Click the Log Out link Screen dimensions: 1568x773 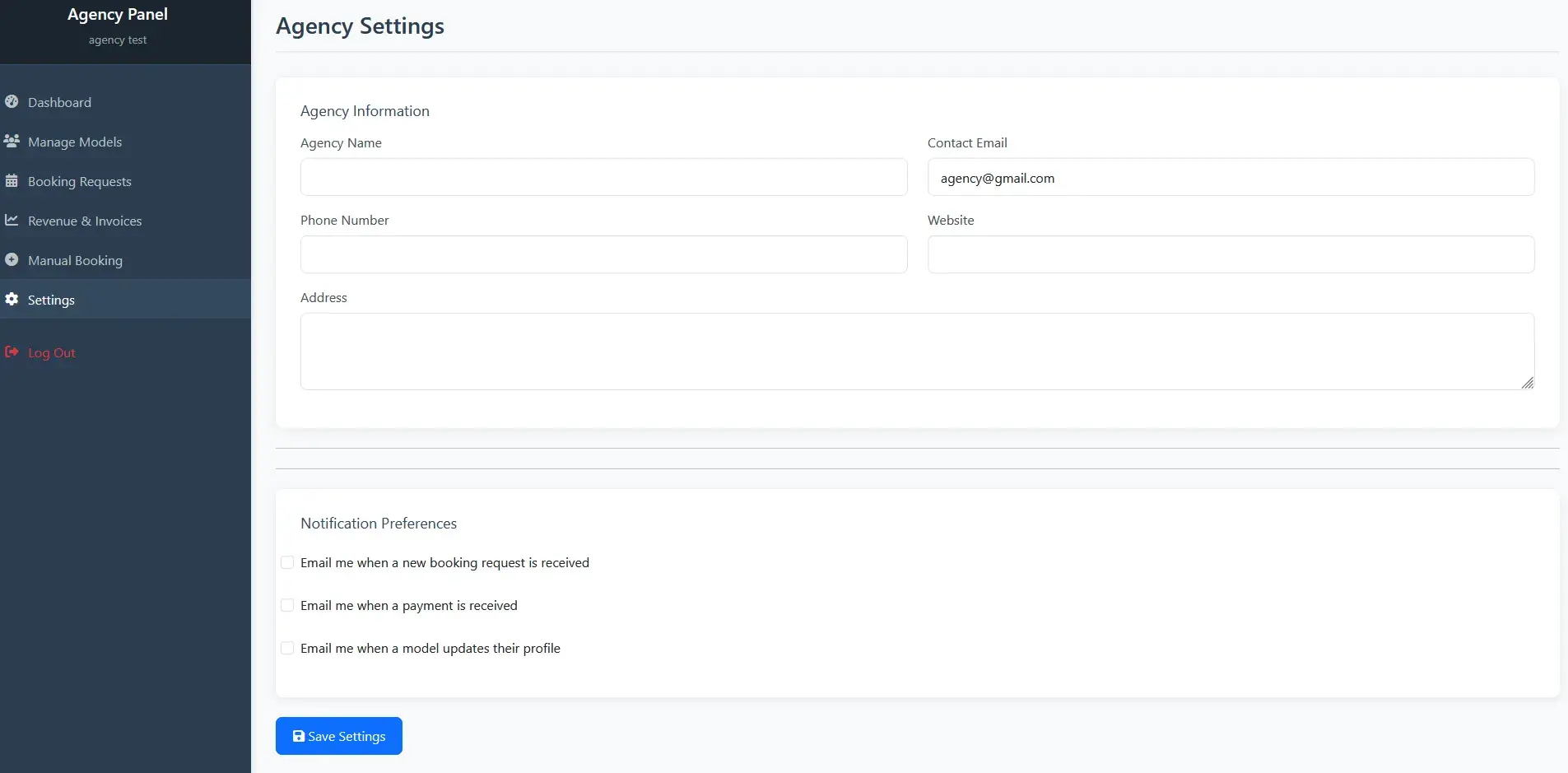click(52, 353)
